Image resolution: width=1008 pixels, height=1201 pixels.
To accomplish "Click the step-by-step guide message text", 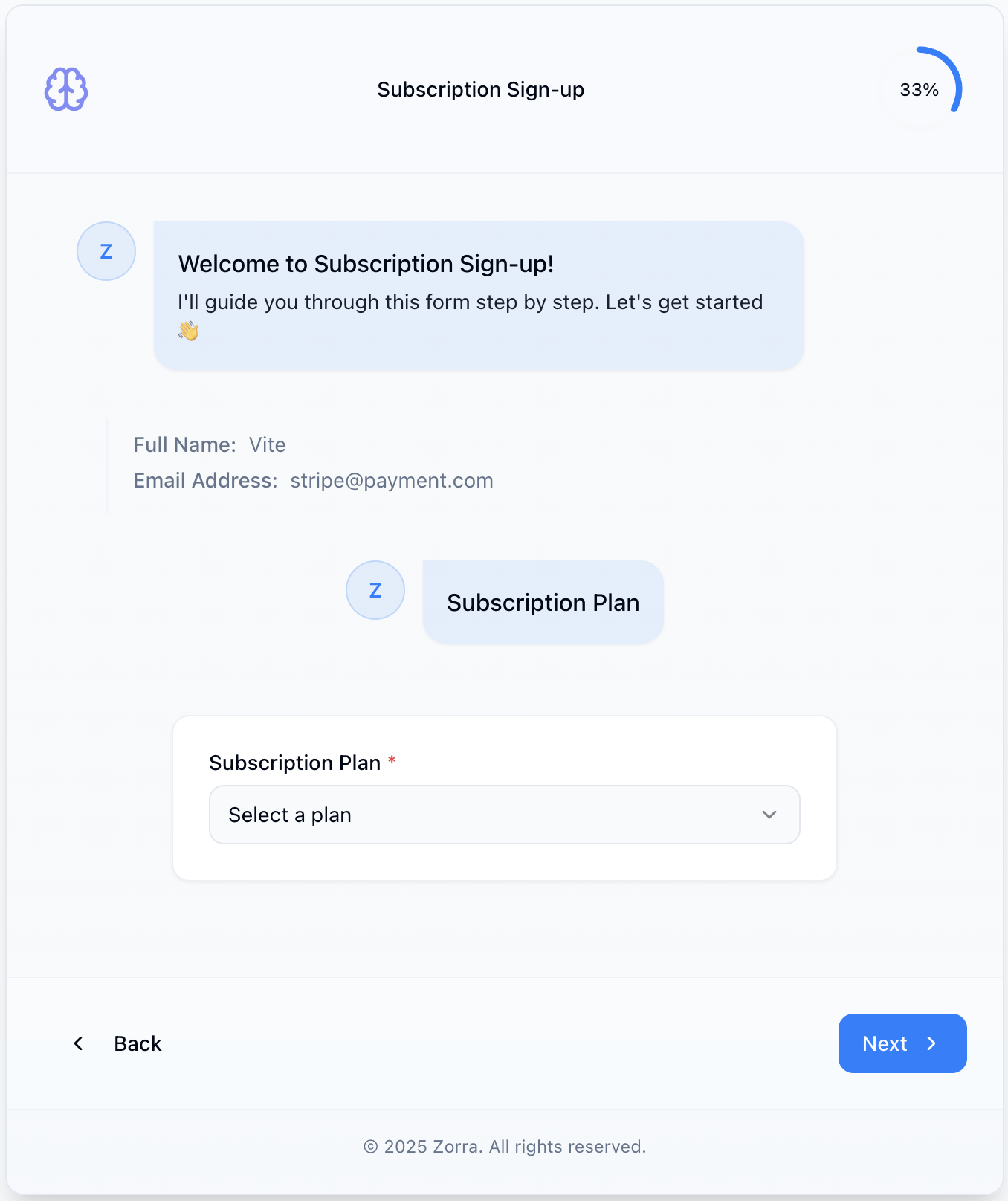I will 470,302.
